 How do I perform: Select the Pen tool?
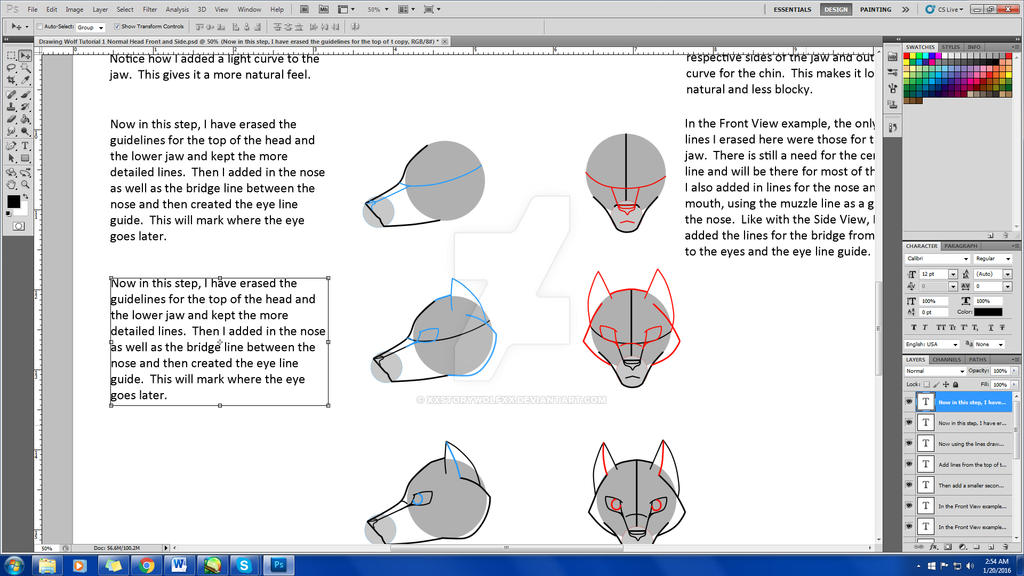pos(11,146)
